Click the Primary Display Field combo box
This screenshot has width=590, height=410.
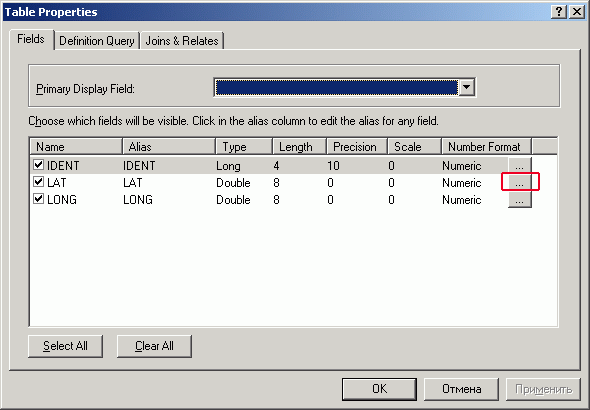click(x=344, y=87)
